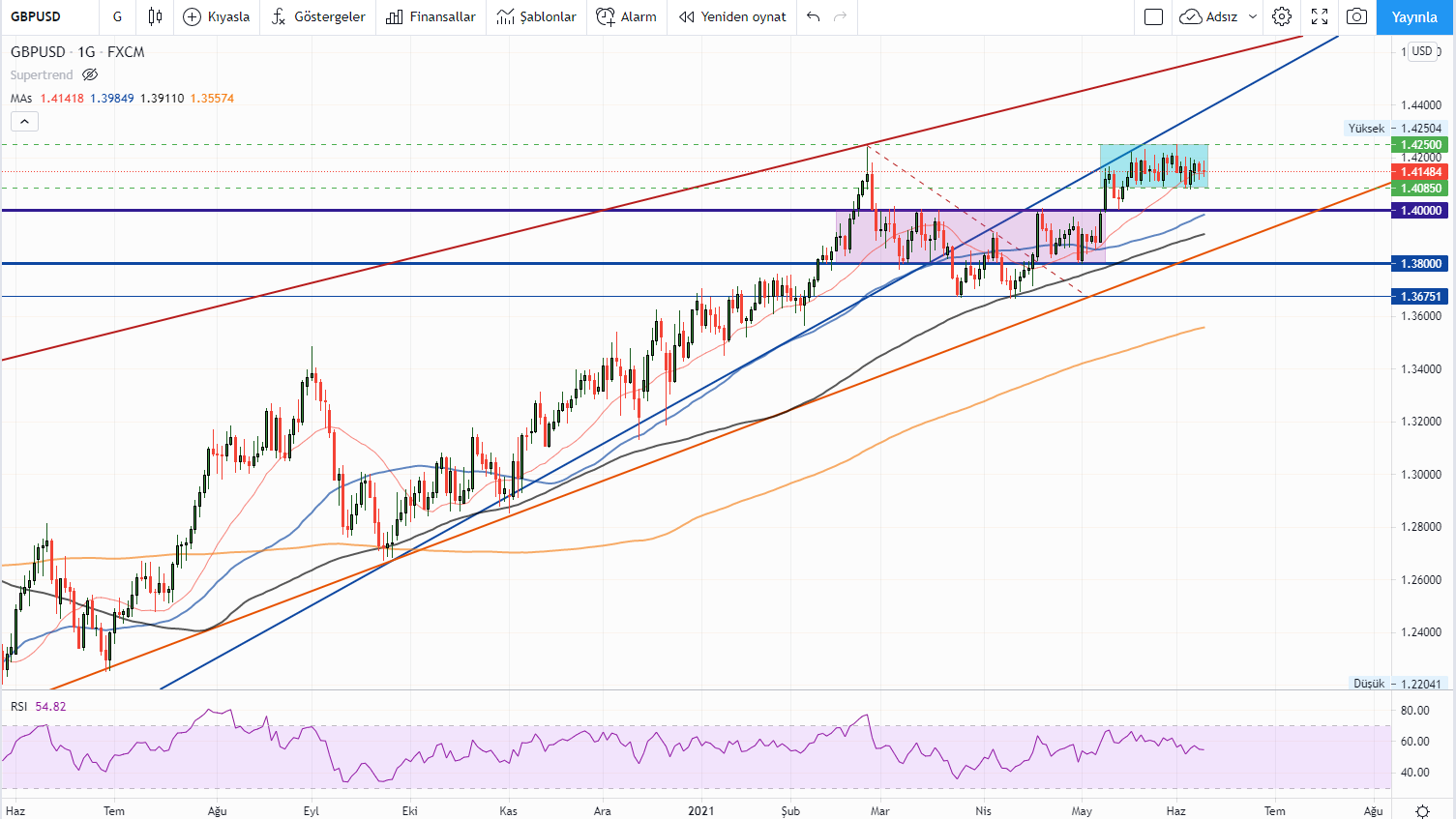The height and width of the screenshot is (819, 1456).
Task: Open the candlestick chart type selector
Action: click(155, 16)
